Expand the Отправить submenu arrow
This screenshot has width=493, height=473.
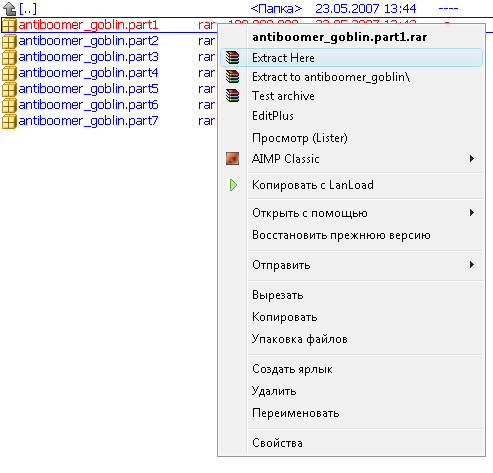coord(472,265)
